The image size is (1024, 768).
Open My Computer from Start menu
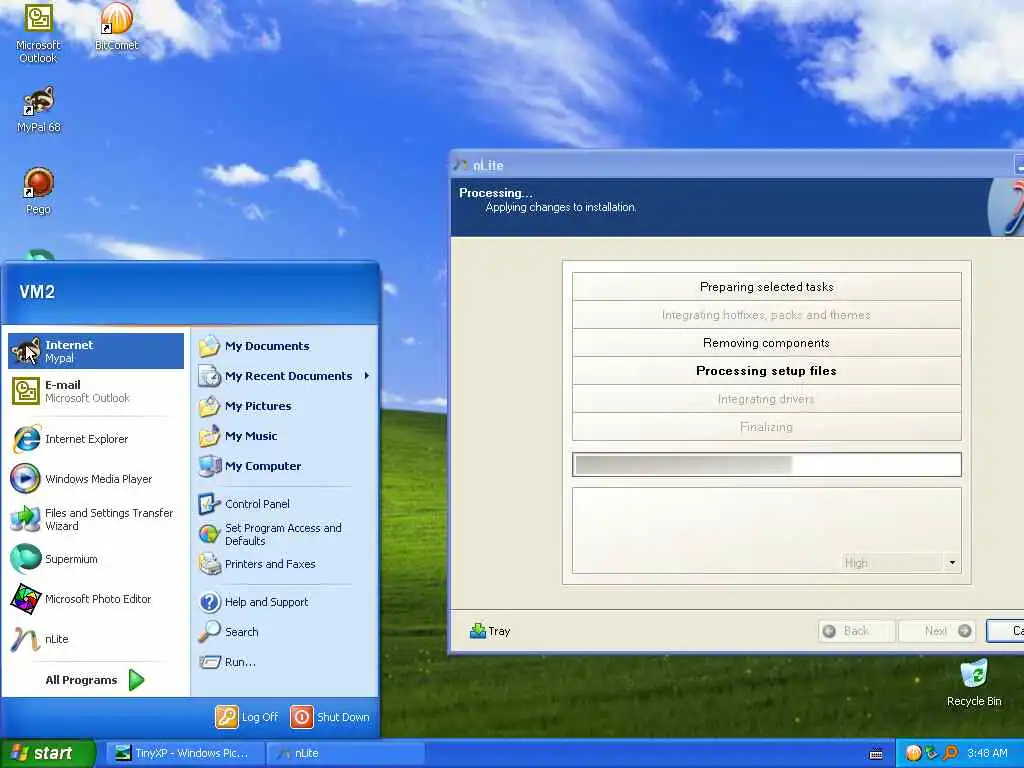pyautogui.click(x=284, y=466)
